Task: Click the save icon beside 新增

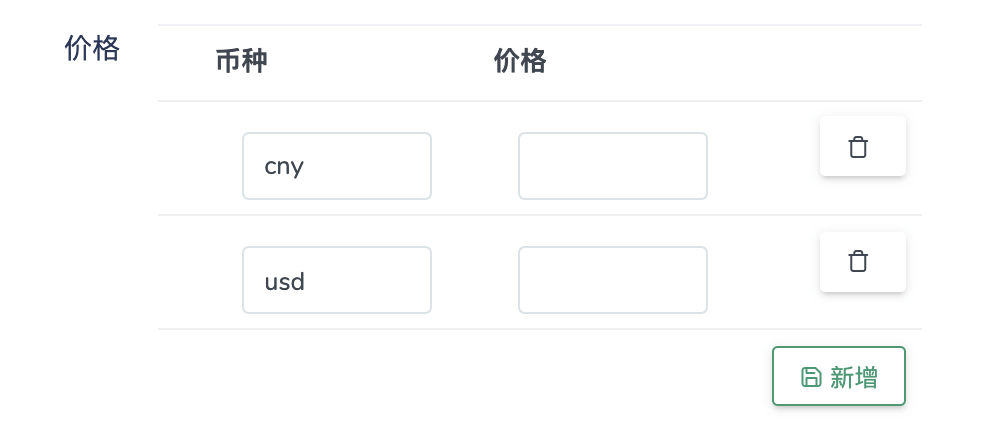Action: [x=811, y=377]
